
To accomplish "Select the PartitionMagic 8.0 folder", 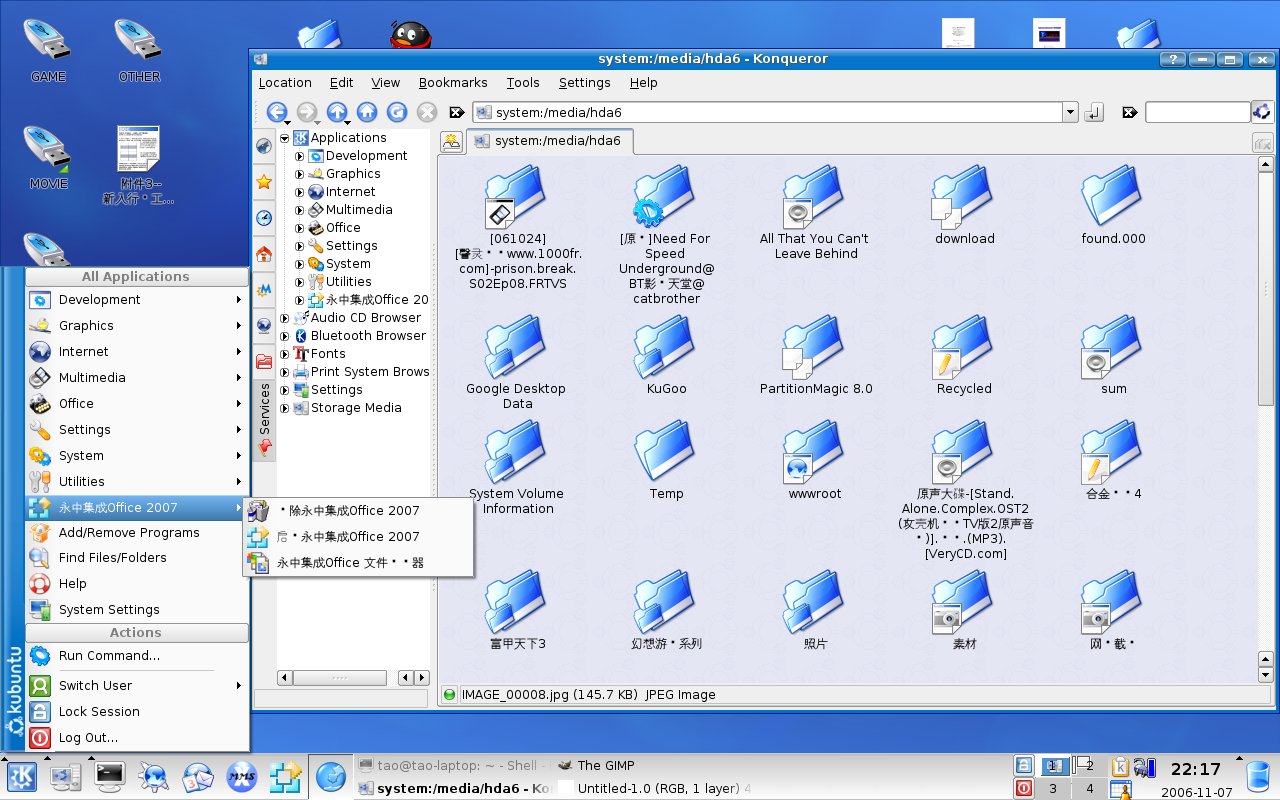I will tap(816, 356).
